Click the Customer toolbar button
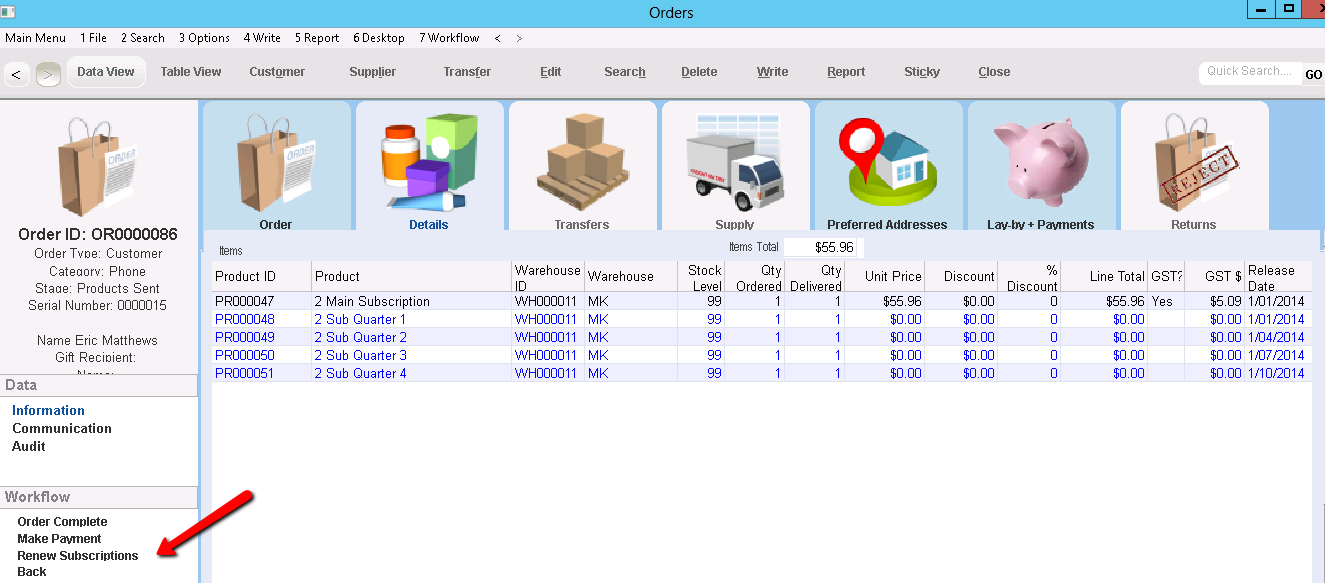 [x=278, y=72]
